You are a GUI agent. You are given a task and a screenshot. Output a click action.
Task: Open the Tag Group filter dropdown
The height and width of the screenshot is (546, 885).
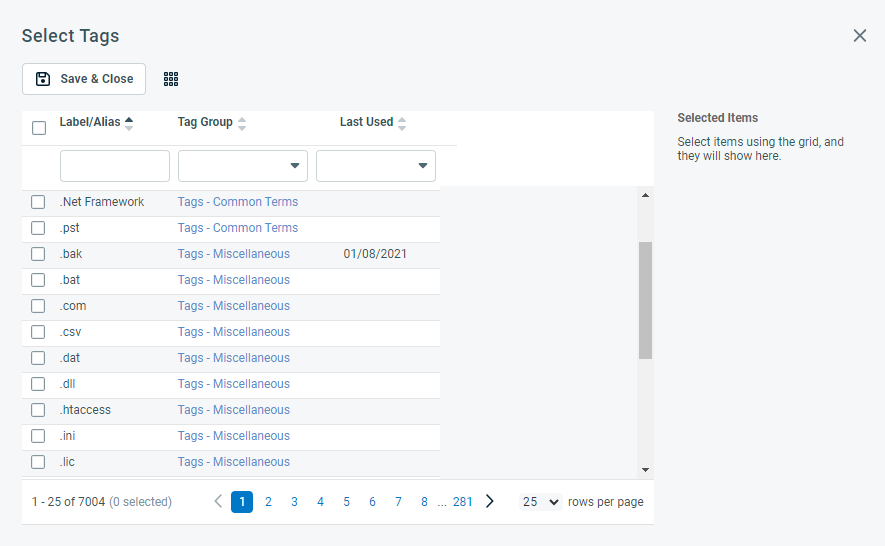point(243,166)
